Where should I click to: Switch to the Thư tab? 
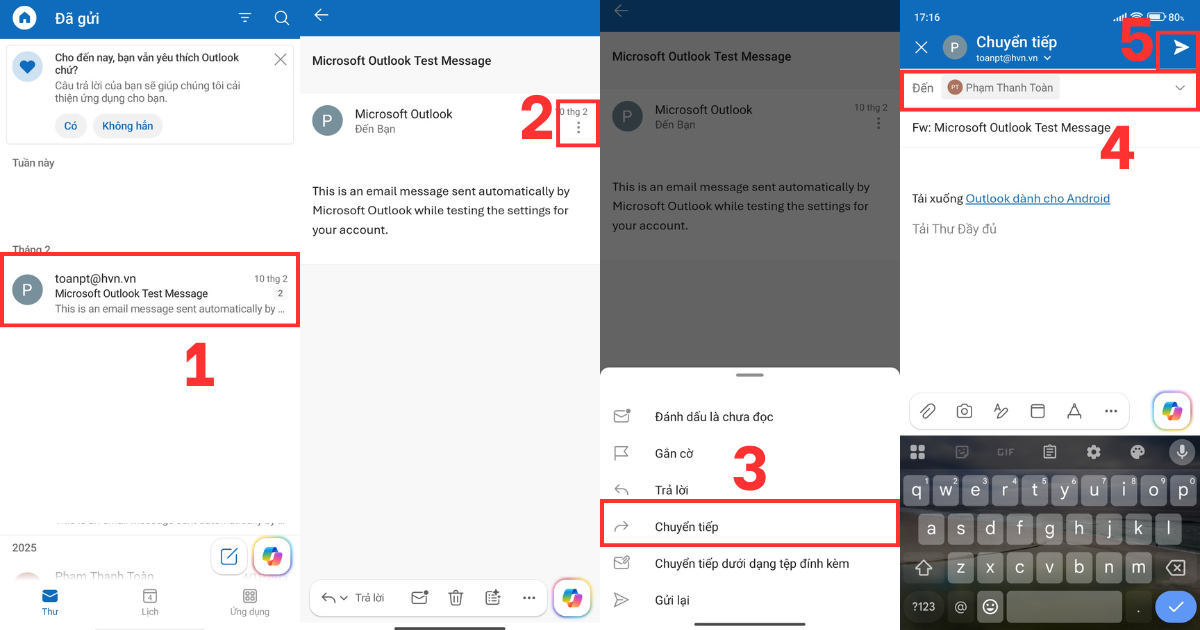coord(50,602)
